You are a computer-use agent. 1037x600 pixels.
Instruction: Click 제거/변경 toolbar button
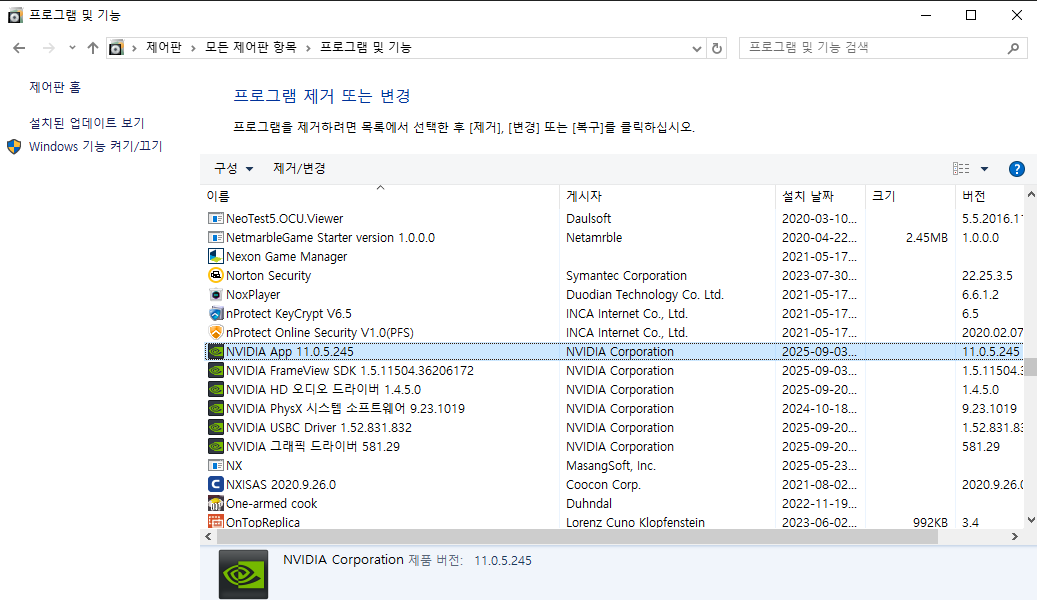click(299, 169)
